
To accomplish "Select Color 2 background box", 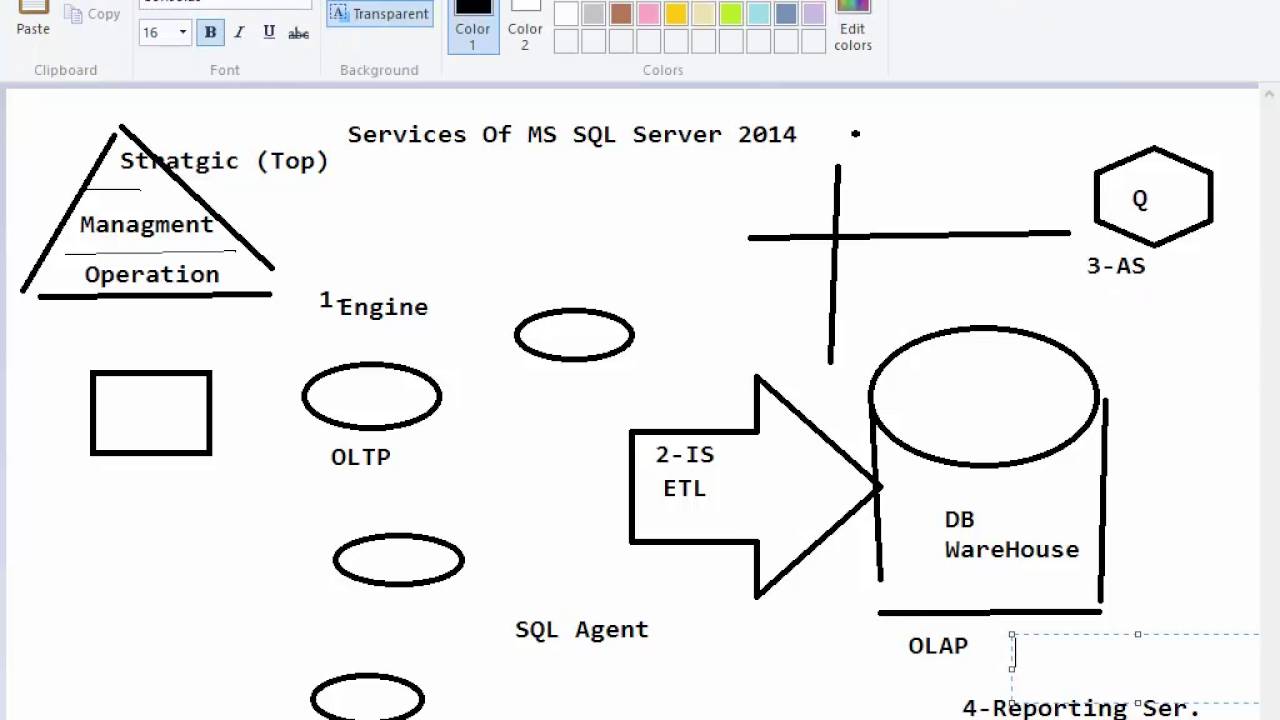I will (x=525, y=26).
